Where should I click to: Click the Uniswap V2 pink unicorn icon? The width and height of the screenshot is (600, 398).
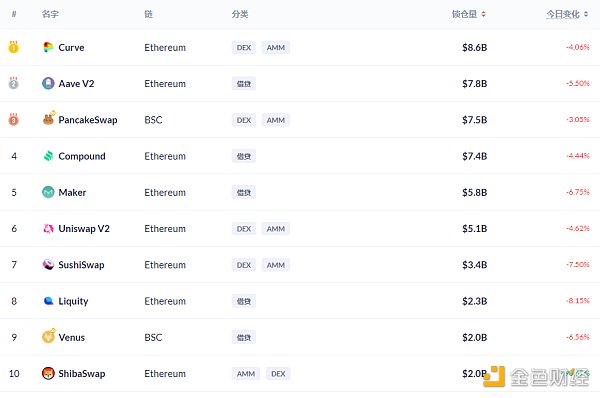pyautogui.click(x=48, y=228)
